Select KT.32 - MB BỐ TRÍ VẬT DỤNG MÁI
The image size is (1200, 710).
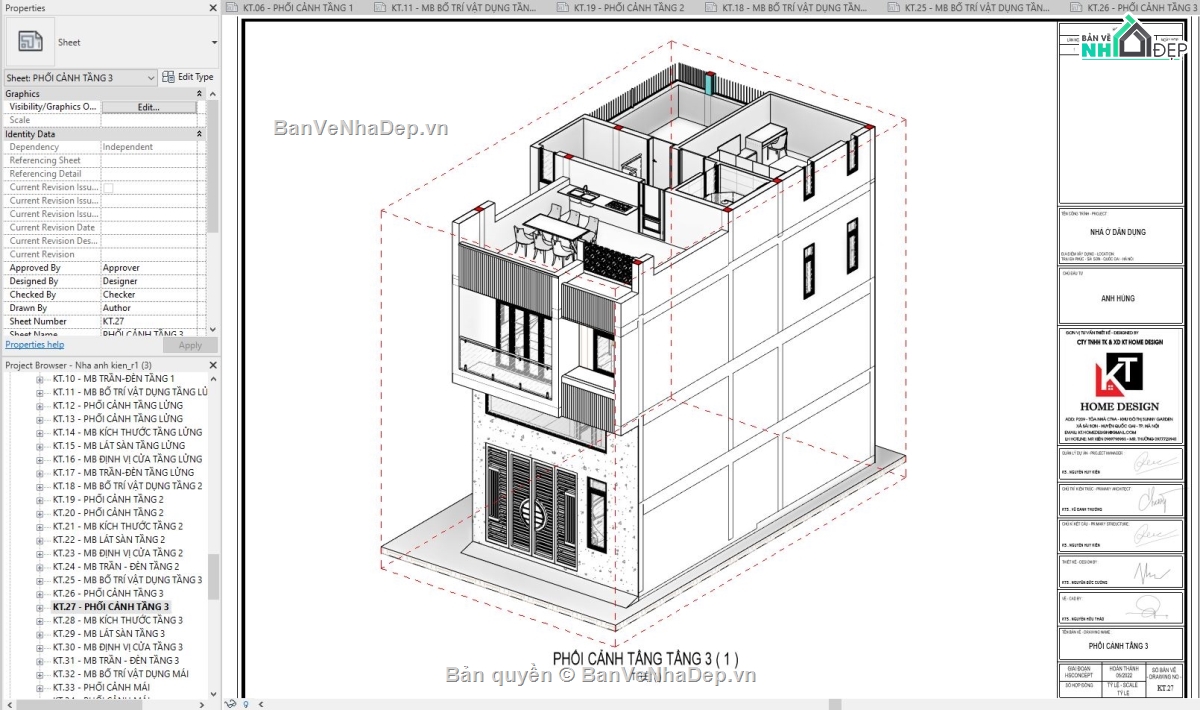[x=121, y=674]
